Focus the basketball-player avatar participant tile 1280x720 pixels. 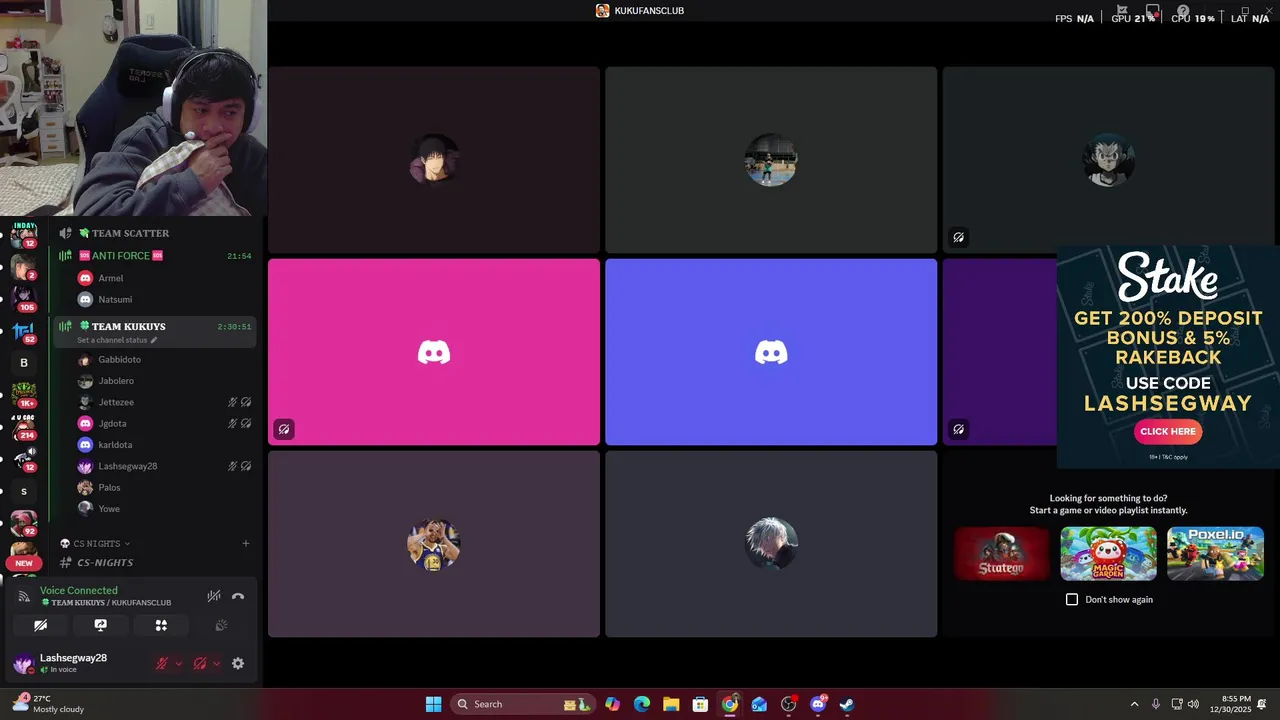point(434,544)
